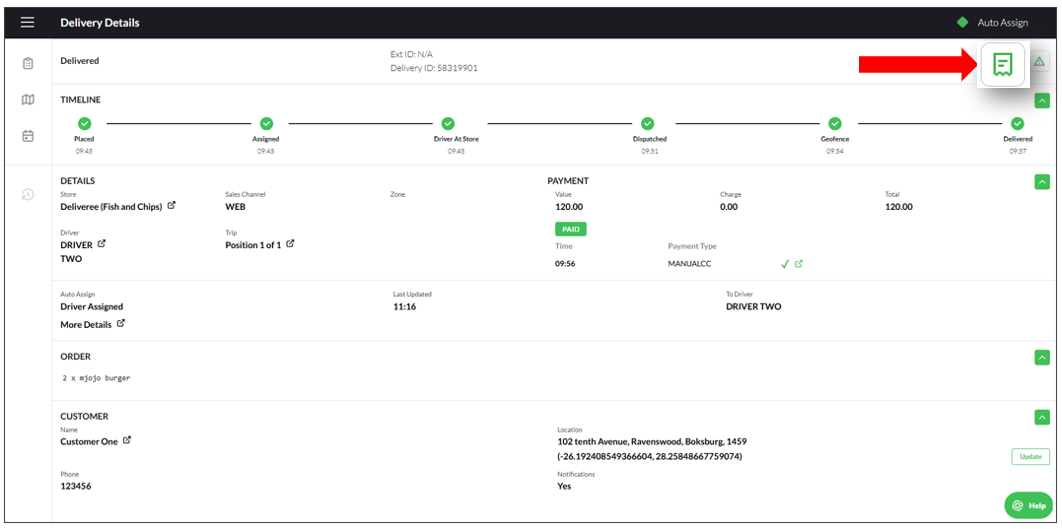Click the Customer One name
1062x529 pixels.
[x=89, y=441]
